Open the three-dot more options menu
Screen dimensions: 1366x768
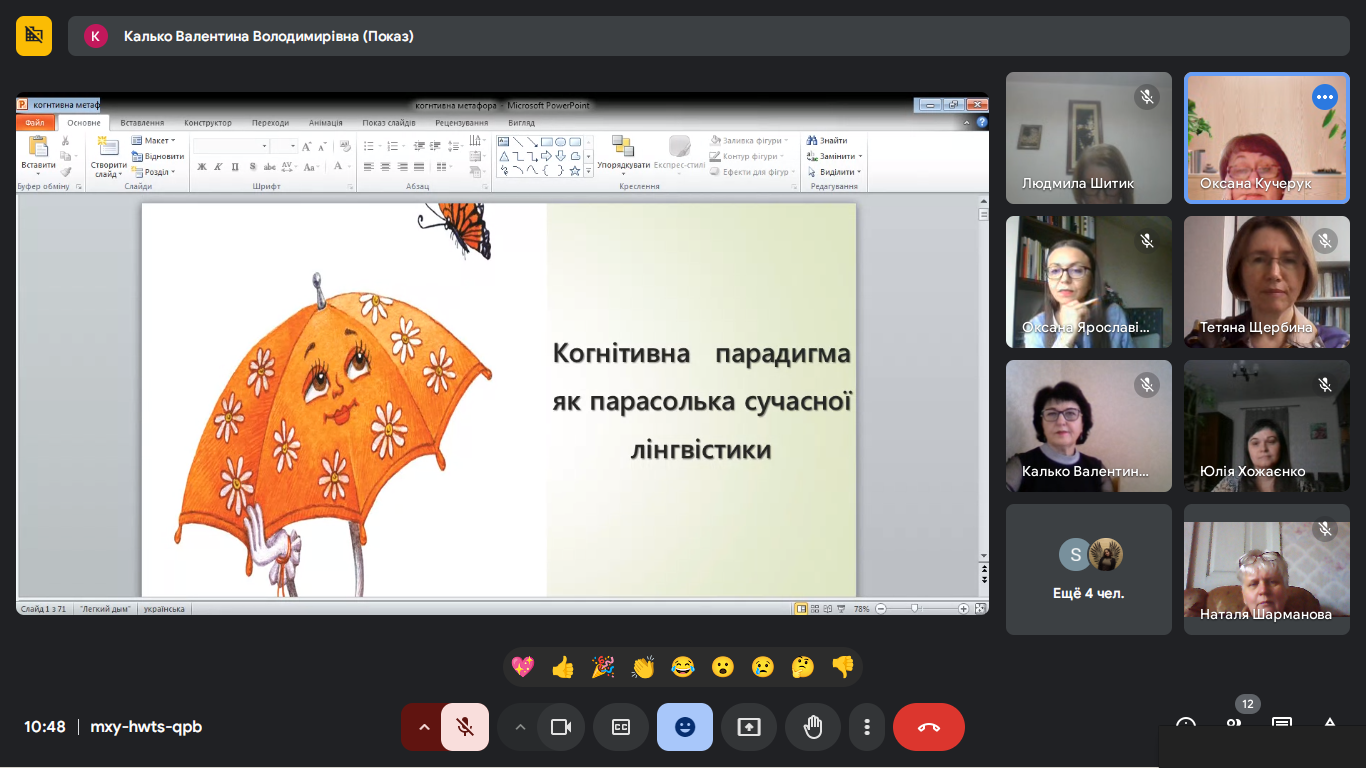coord(867,727)
